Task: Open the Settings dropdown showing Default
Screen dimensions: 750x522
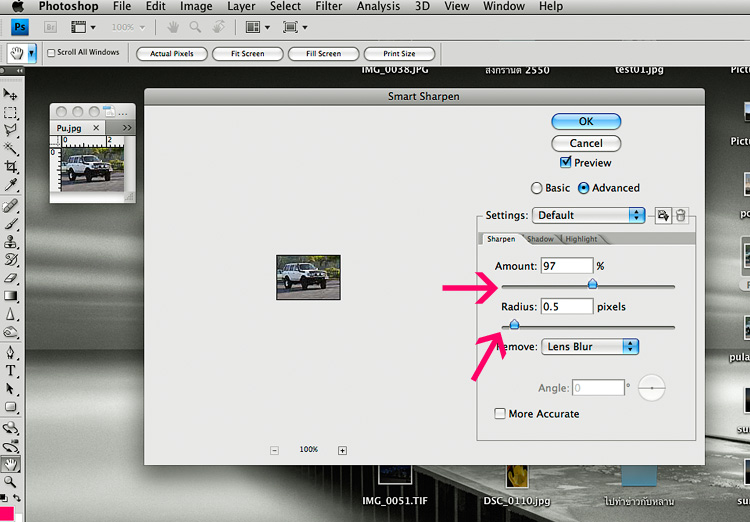Action: click(589, 215)
